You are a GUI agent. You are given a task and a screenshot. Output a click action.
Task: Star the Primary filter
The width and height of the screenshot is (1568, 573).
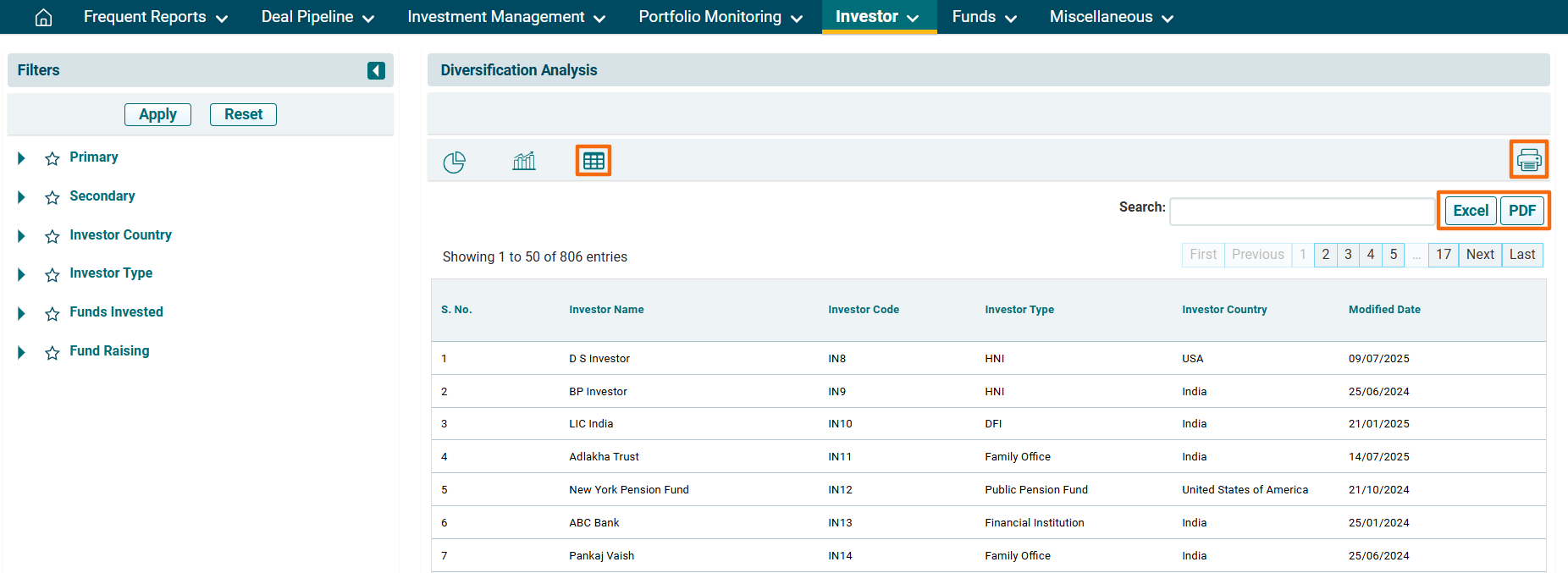[x=52, y=158]
